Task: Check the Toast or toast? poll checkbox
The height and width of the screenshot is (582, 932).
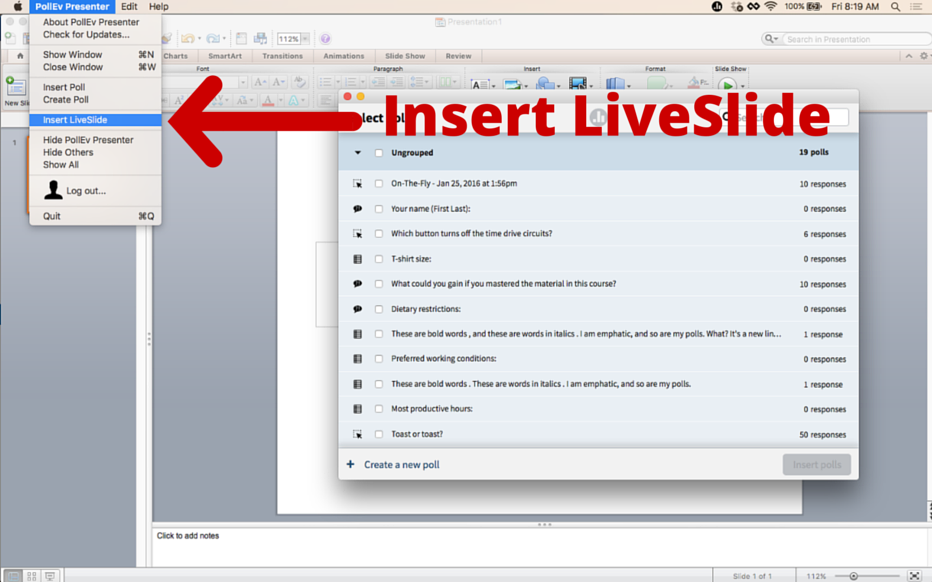Action: pyautogui.click(x=377, y=434)
